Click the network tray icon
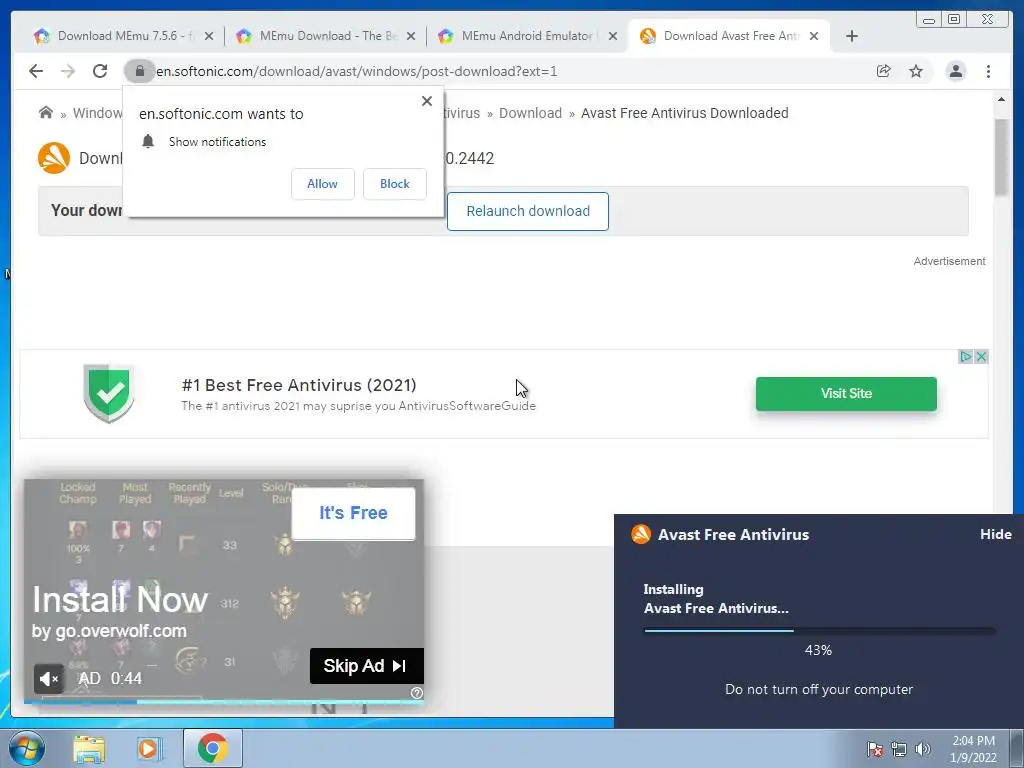This screenshot has width=1024, height=768. pos(899,749)
